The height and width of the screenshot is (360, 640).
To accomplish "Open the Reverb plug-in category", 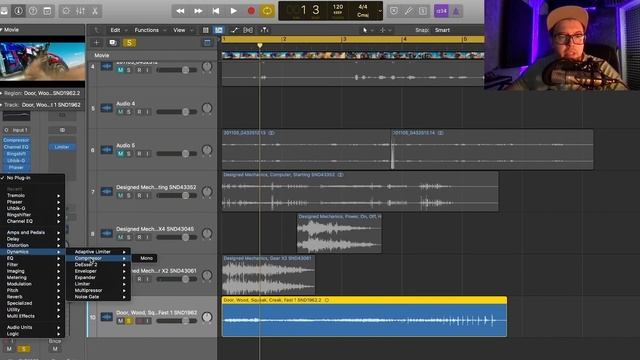I will coord(32,297).
